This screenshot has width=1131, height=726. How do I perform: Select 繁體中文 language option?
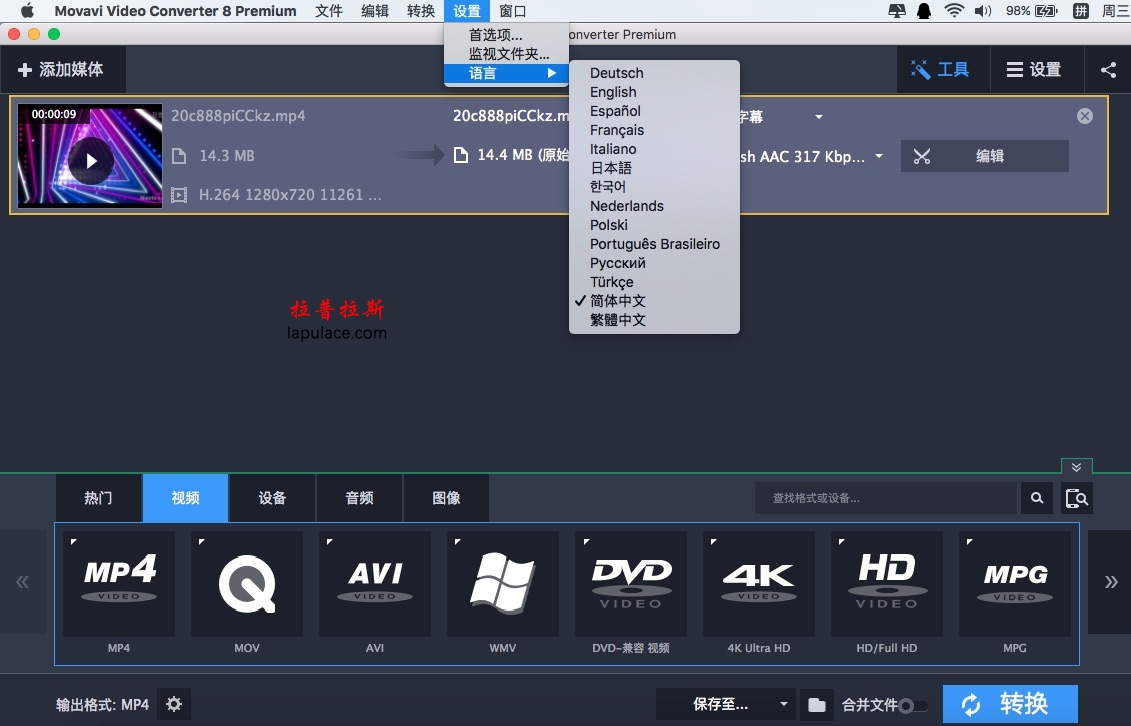point(618,320)
